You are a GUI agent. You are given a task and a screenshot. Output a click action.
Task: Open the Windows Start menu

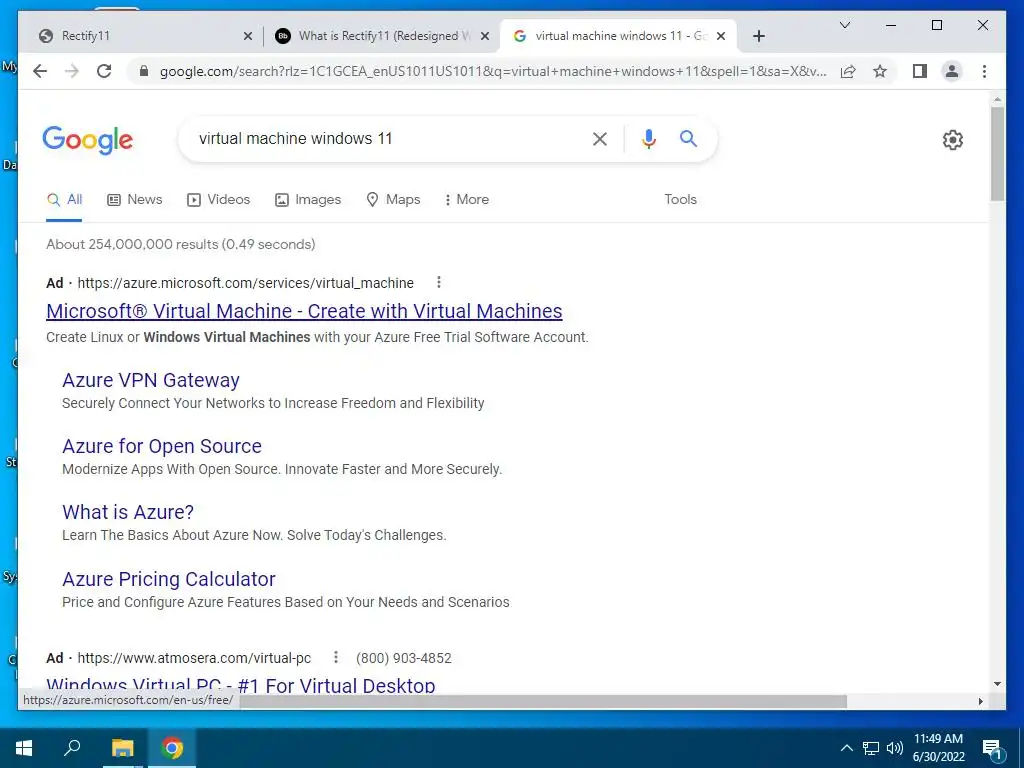click(24, 748)
